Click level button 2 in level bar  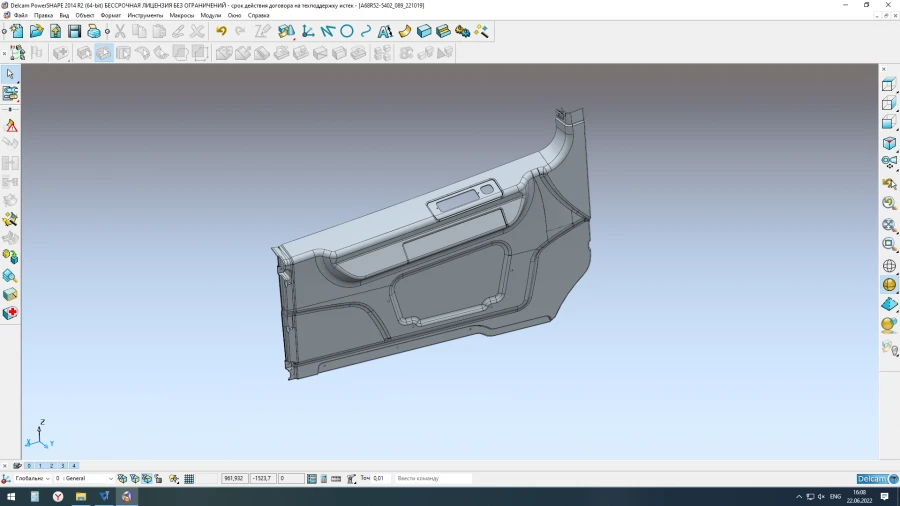coord(51,466)
